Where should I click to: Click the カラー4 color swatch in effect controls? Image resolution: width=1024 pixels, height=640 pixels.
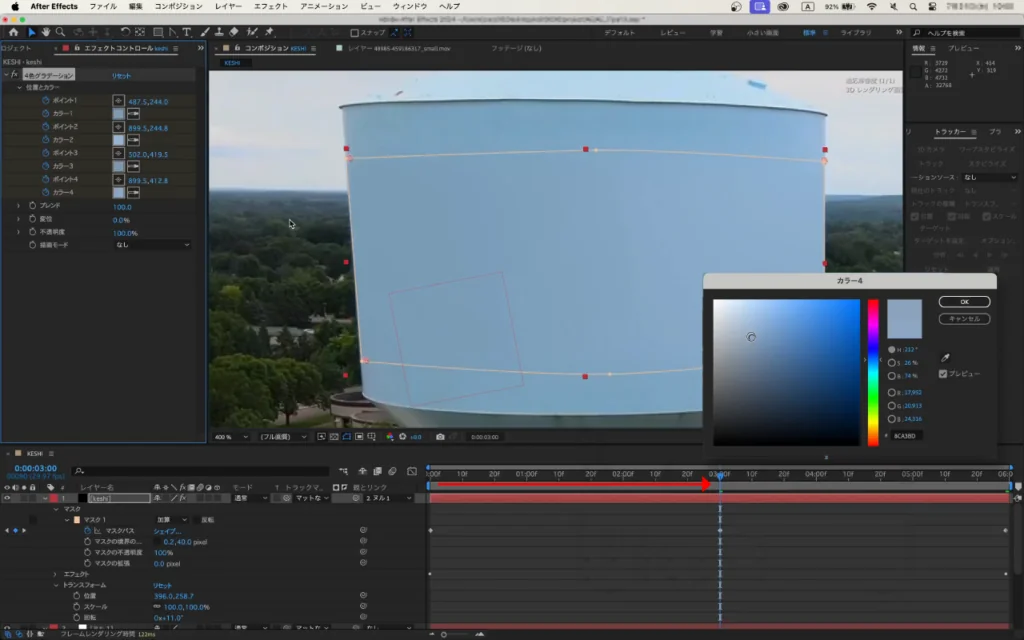point(118,193)
